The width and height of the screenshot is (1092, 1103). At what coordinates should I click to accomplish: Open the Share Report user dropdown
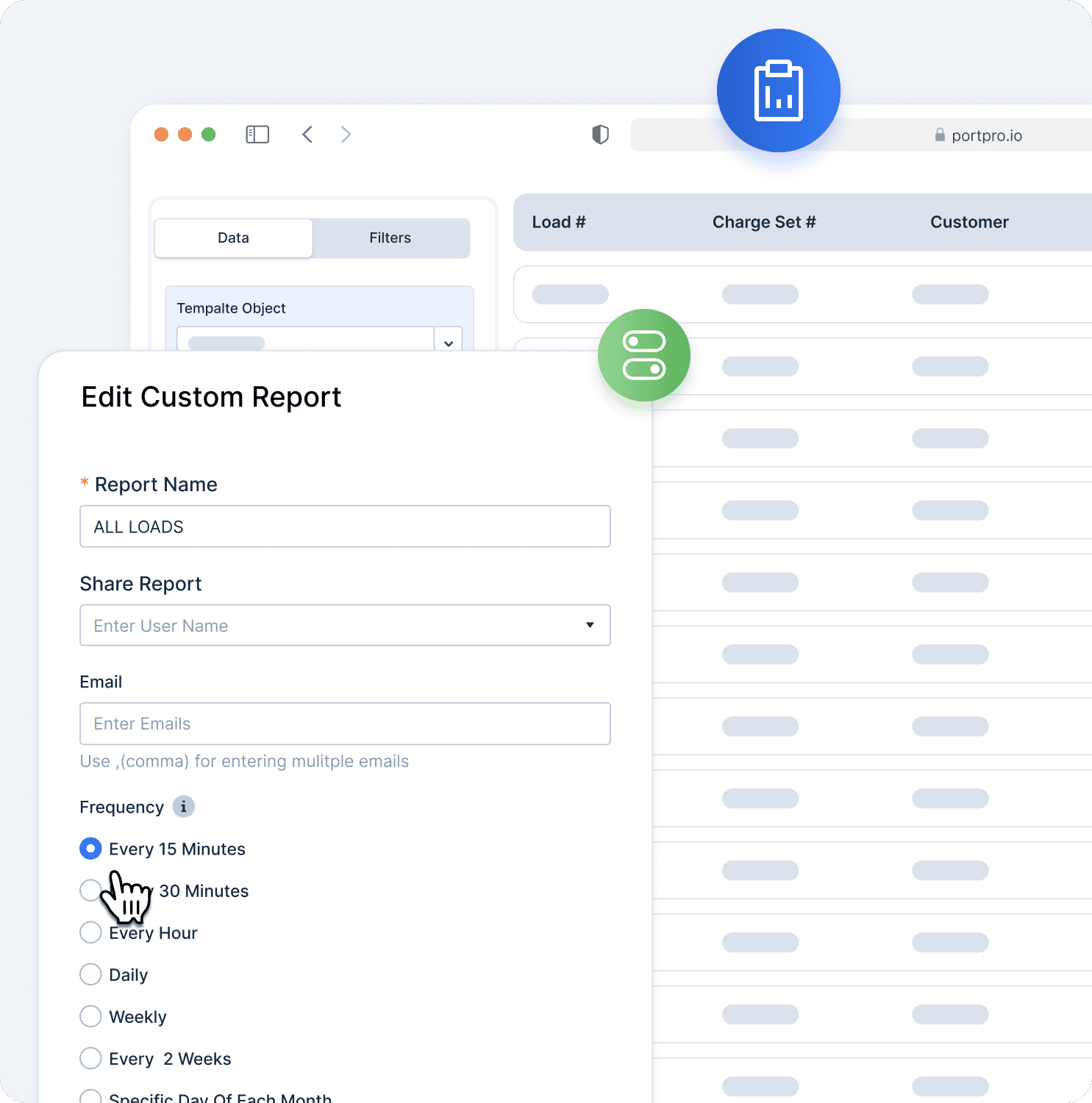pos(345,625)
